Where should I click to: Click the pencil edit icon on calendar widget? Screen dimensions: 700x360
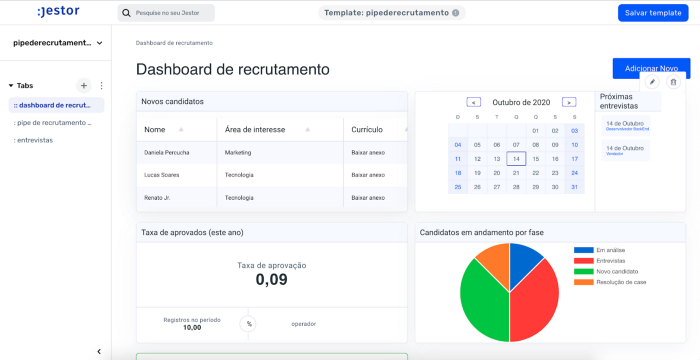click(x=652, y=82)
